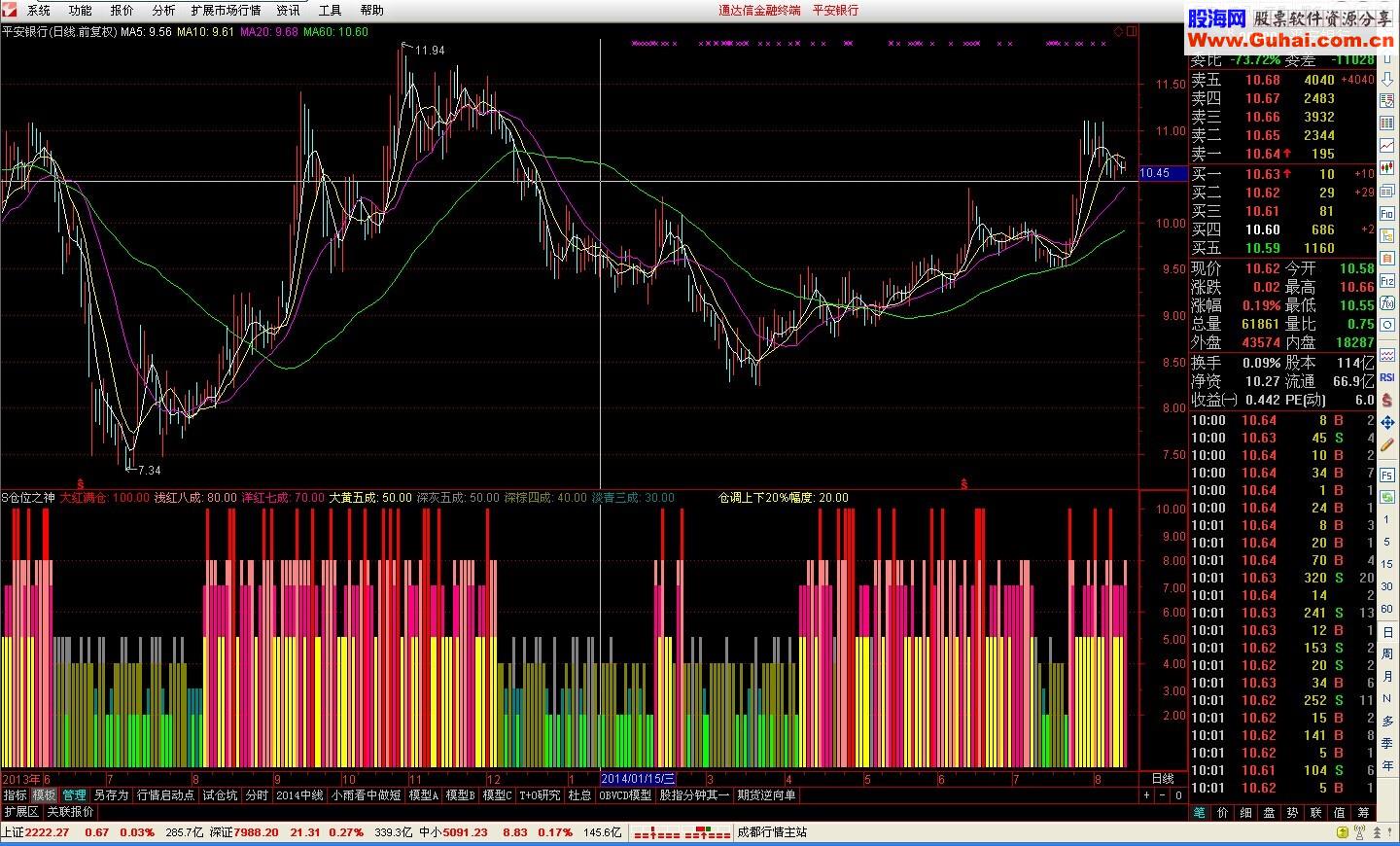Image resolution: width=1400 pixels, height=846 pixels.
Task: Click the 0 reset button
Action: (1177, 795)
